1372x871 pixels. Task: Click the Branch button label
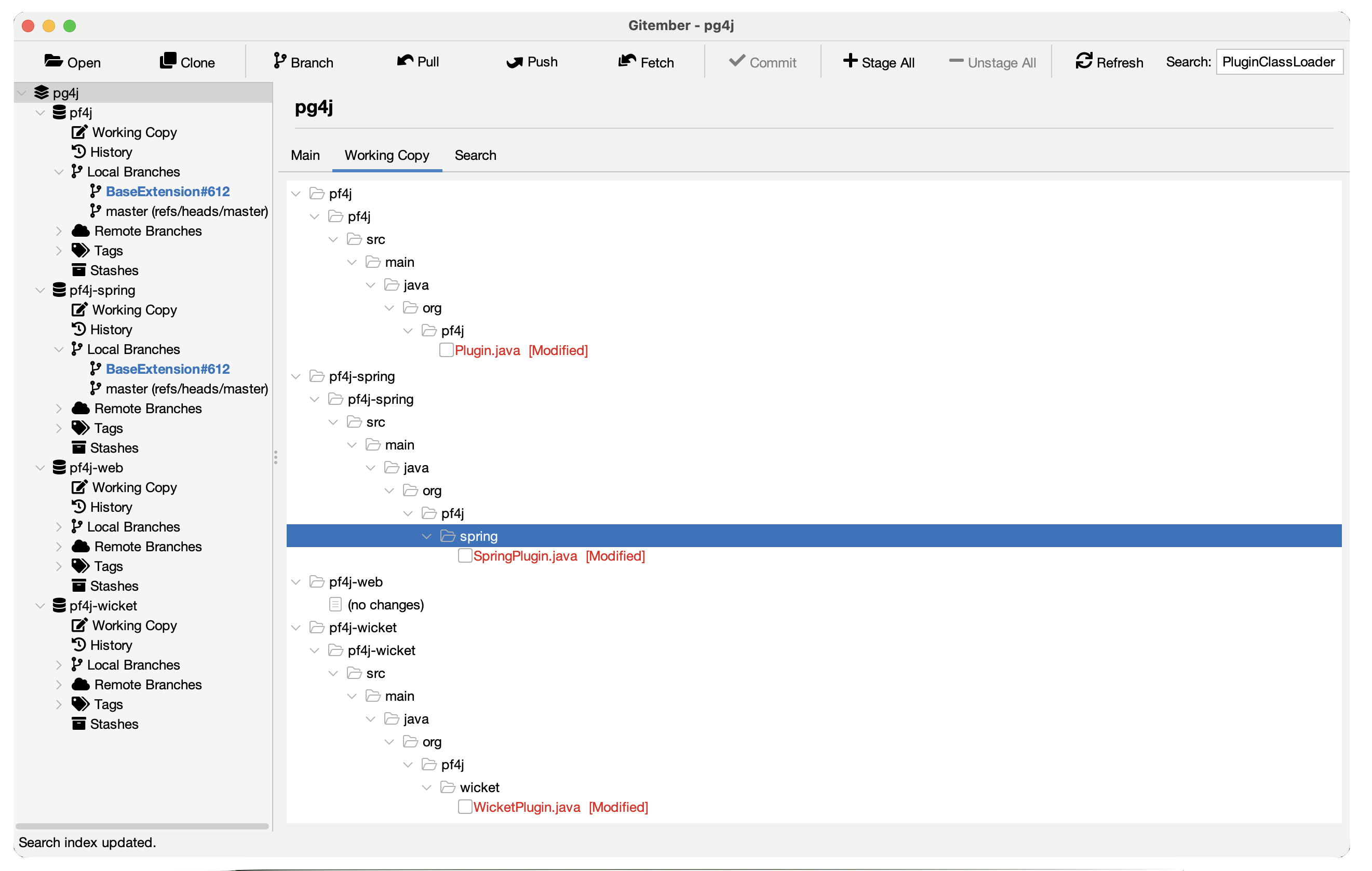click(312, 62)
